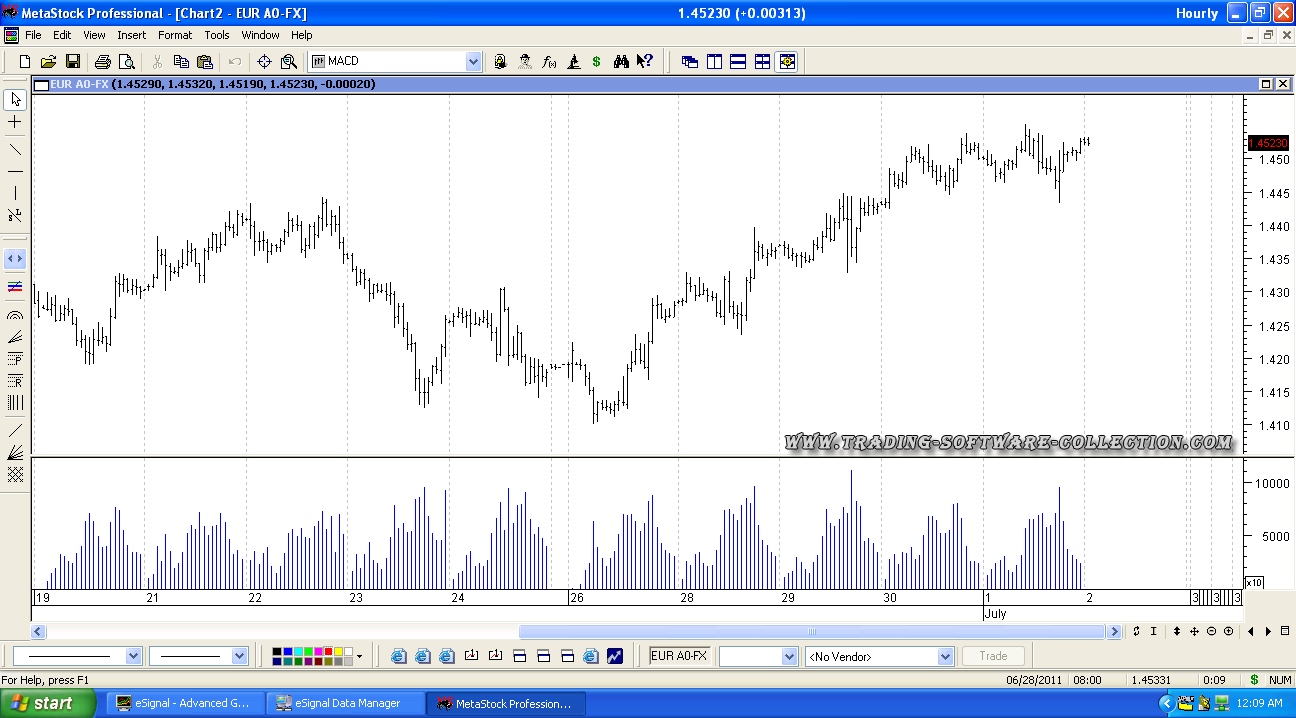Select the horizontal line drawing tool
1296x718 pixels.
pos(15,171)
